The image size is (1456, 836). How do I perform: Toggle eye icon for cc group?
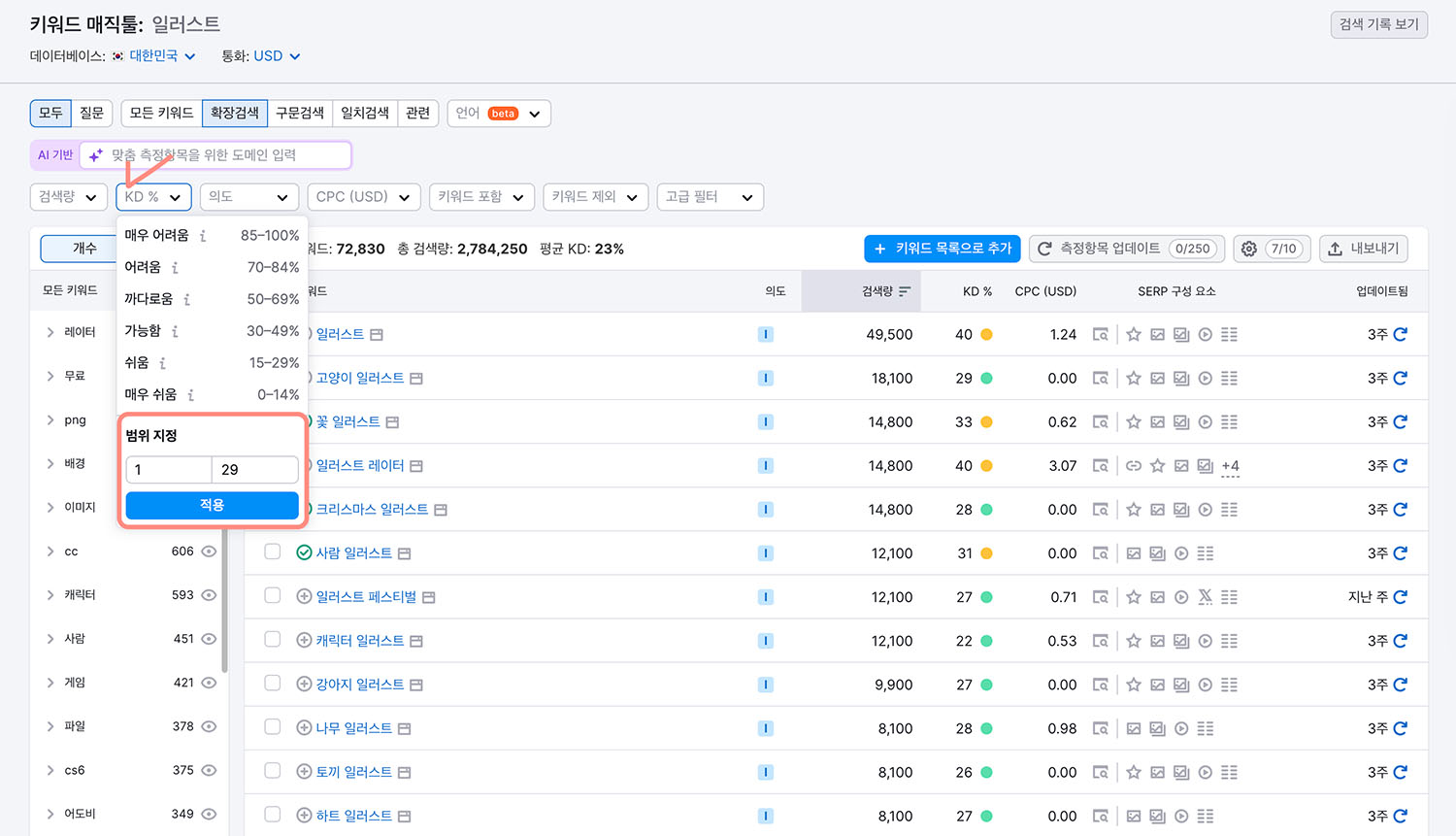point(209,552)
